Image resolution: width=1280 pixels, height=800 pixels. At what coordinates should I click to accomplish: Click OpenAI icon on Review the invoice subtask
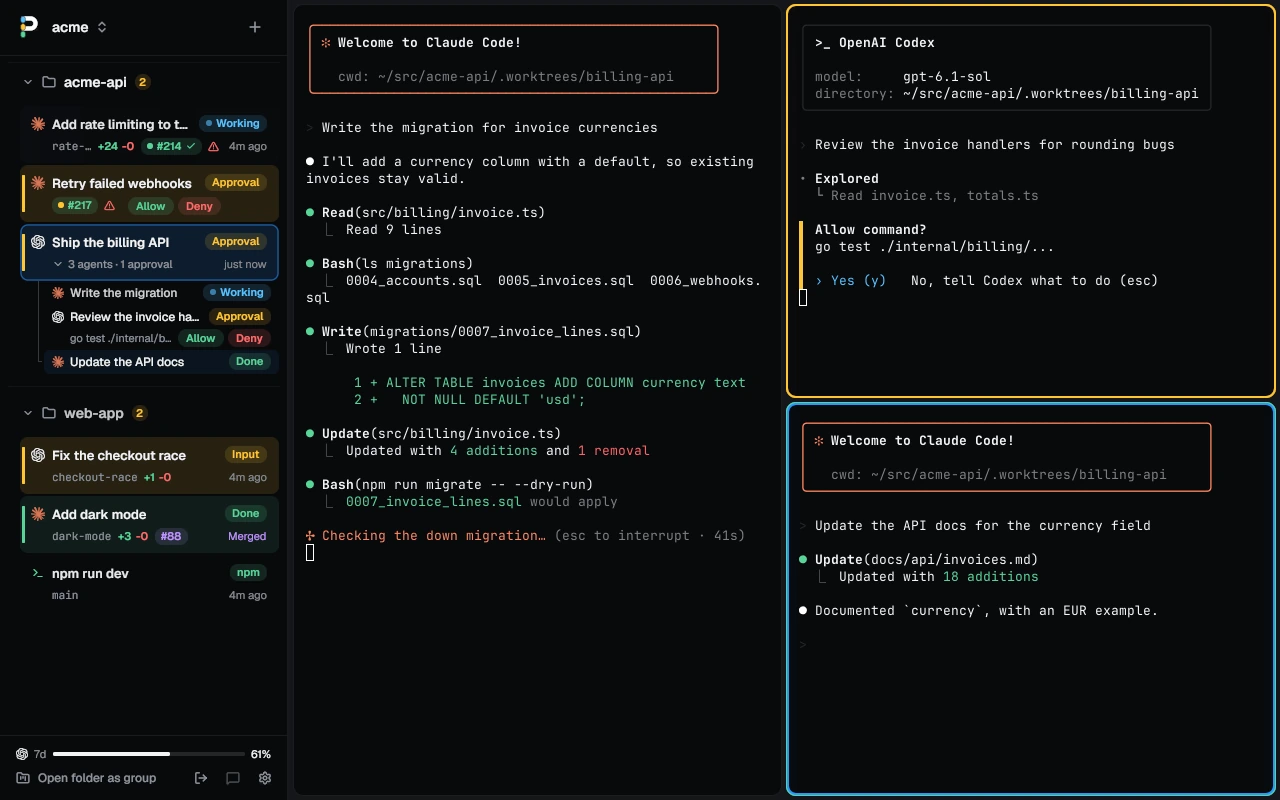click(x=58, y=317)
